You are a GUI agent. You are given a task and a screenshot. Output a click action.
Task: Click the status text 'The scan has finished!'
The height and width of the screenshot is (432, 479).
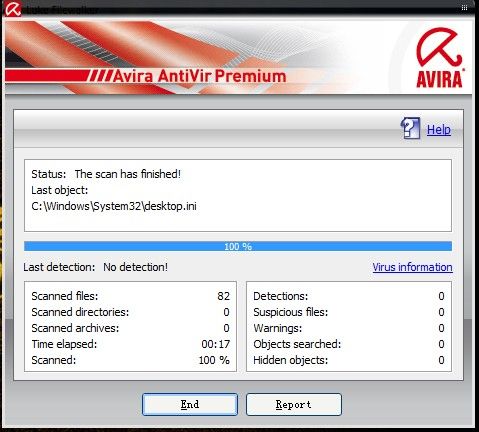(x=128, y=174)
